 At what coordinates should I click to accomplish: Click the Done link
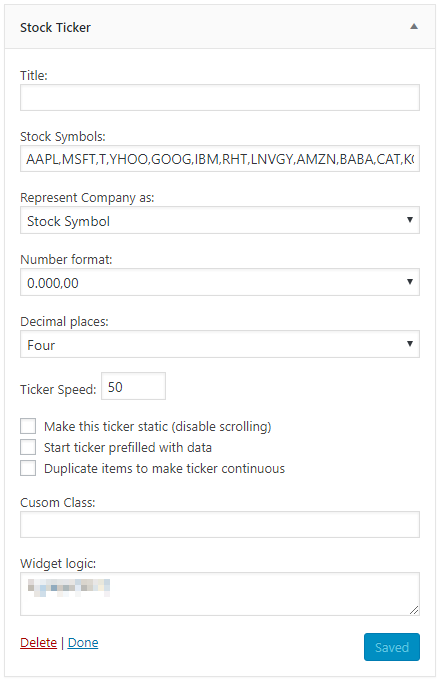(x=83, y=643)
